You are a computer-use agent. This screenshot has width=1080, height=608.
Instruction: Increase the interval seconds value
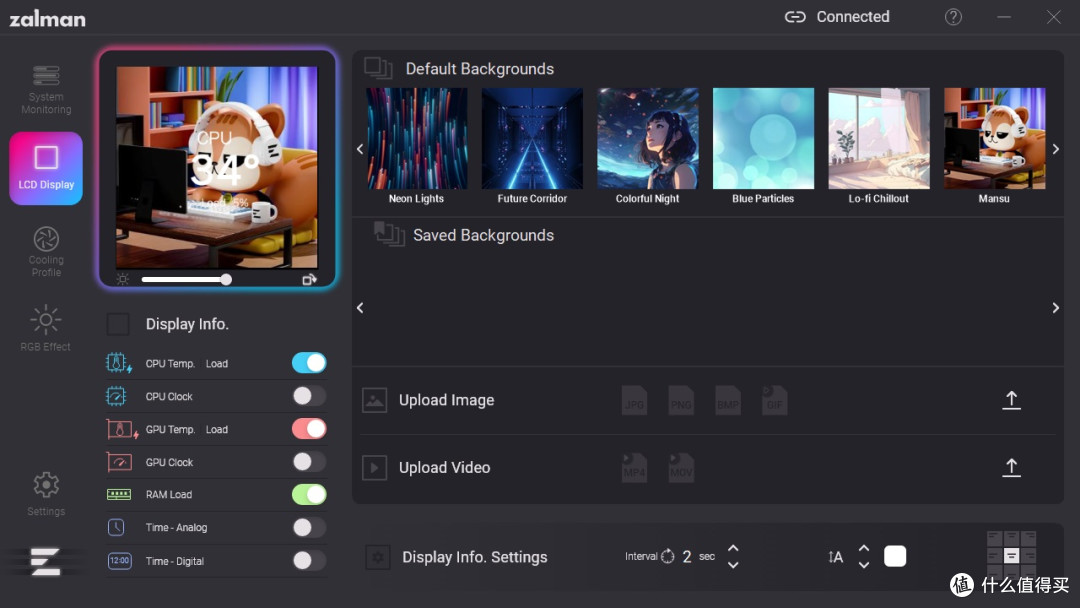click(x=734, y=548)
